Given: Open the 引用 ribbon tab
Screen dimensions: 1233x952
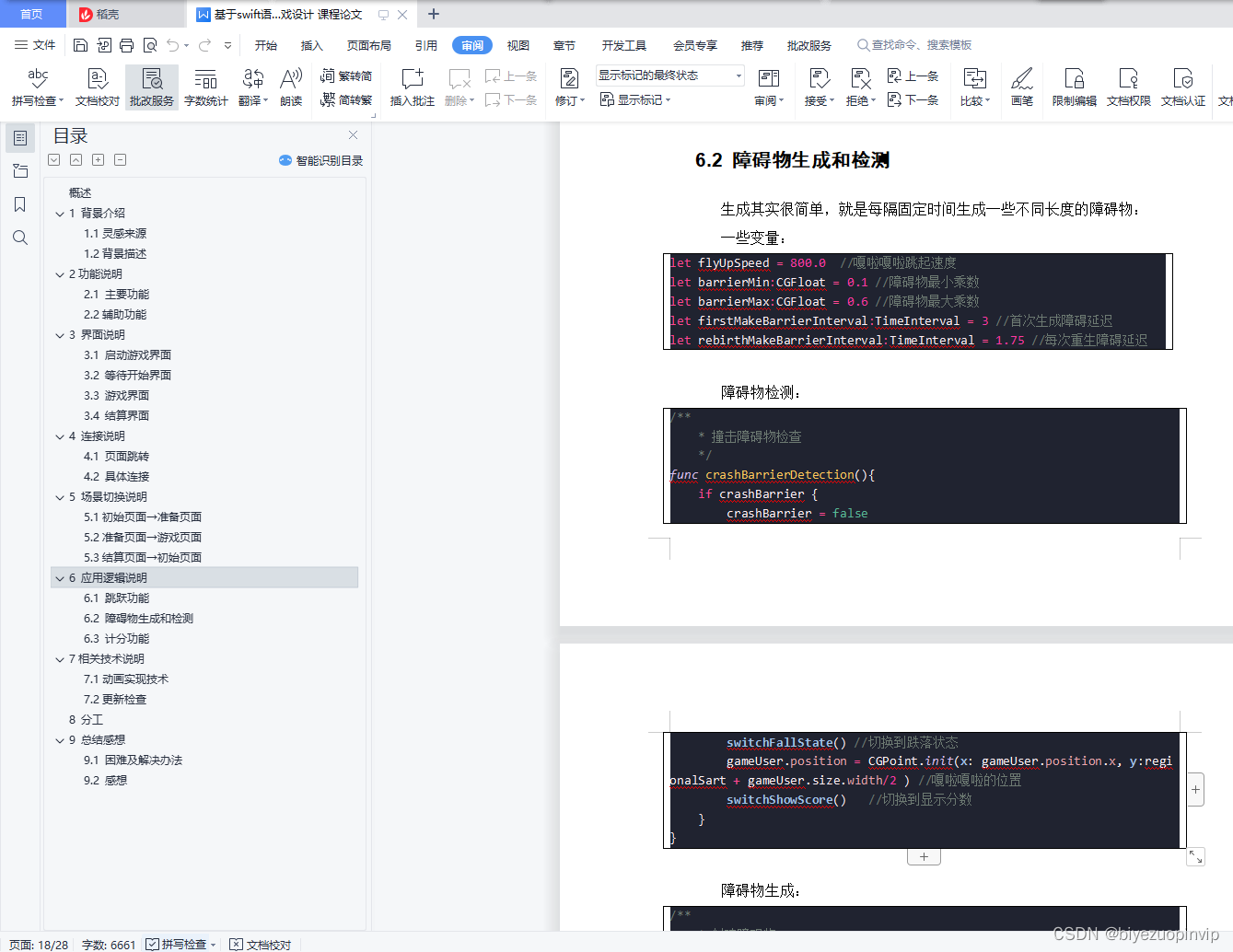Looking at the screenshot, I should tap(426, 45).
